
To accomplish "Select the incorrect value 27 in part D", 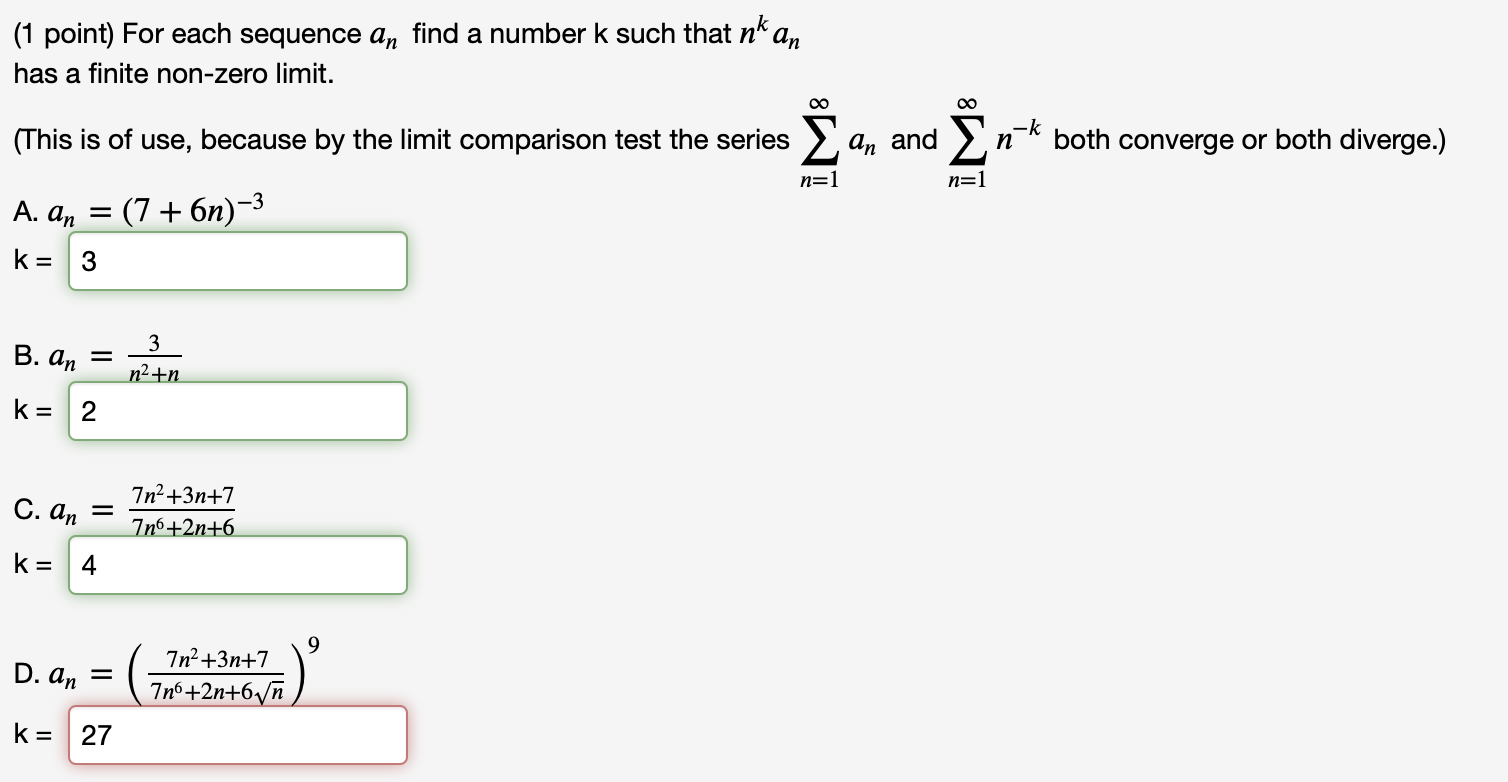I will pos(95,735).
